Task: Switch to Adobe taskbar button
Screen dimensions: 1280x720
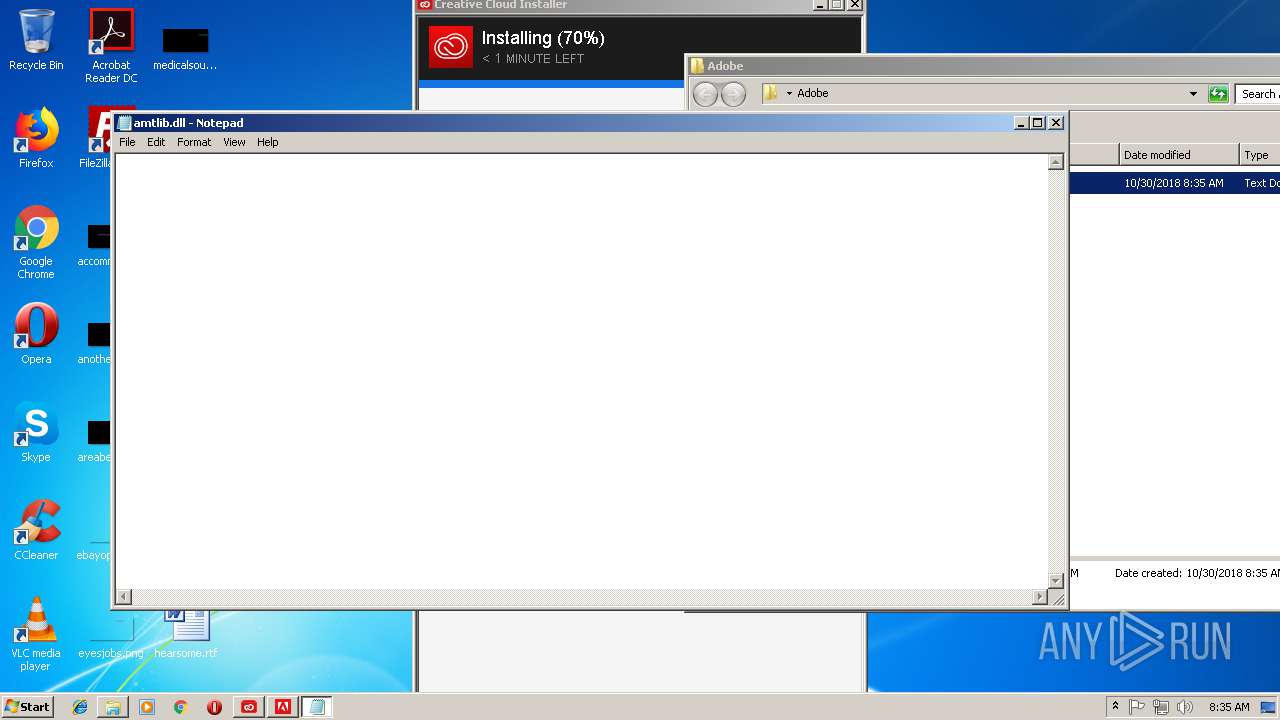Action: [283, 707]
